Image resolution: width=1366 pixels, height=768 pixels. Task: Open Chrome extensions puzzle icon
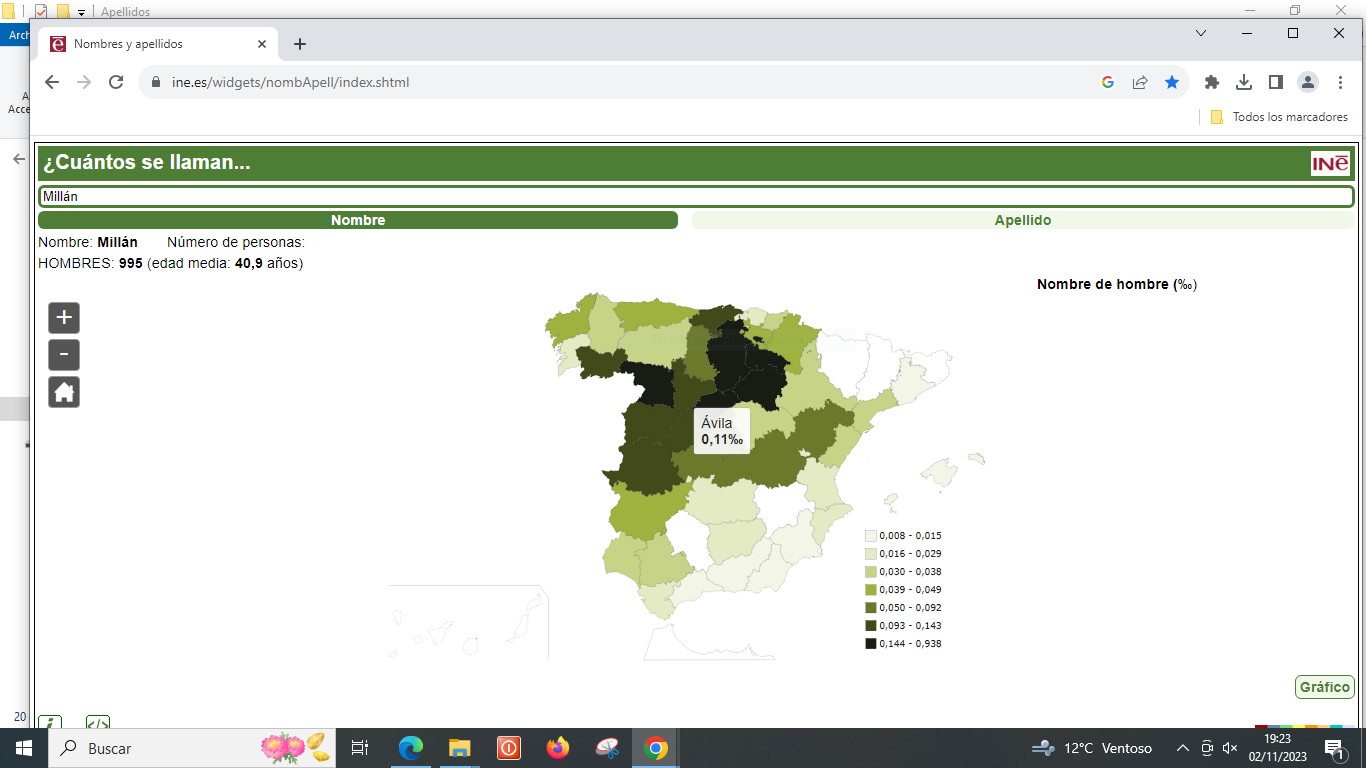click(x=1212, y=82)
